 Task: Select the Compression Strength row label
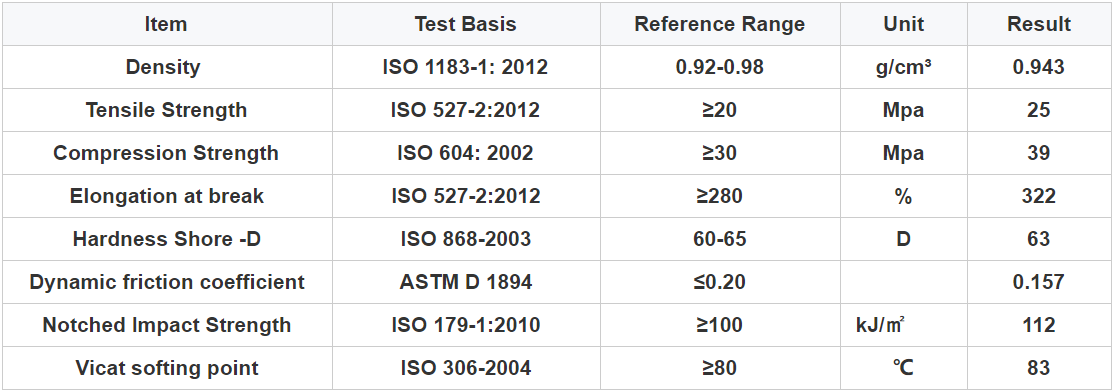coord(166,153)
